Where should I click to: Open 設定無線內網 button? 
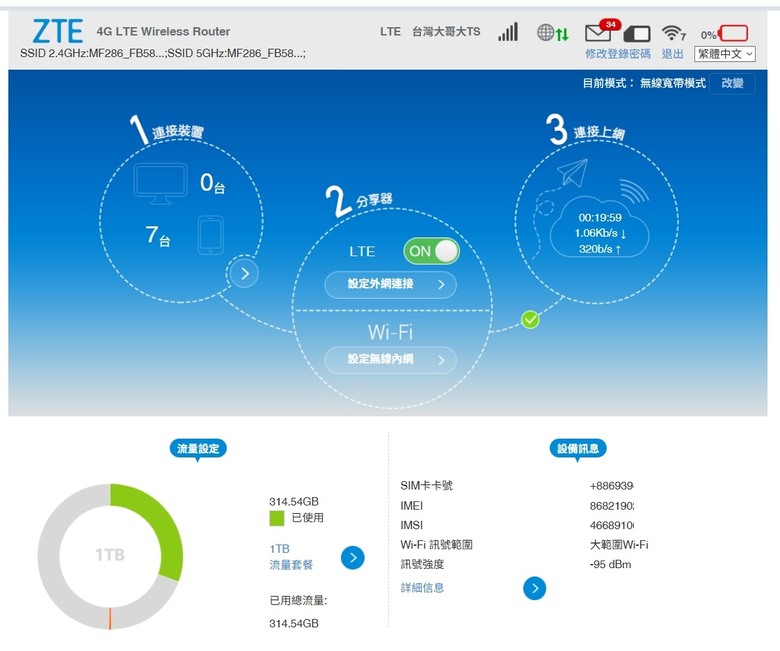[390, 360]
